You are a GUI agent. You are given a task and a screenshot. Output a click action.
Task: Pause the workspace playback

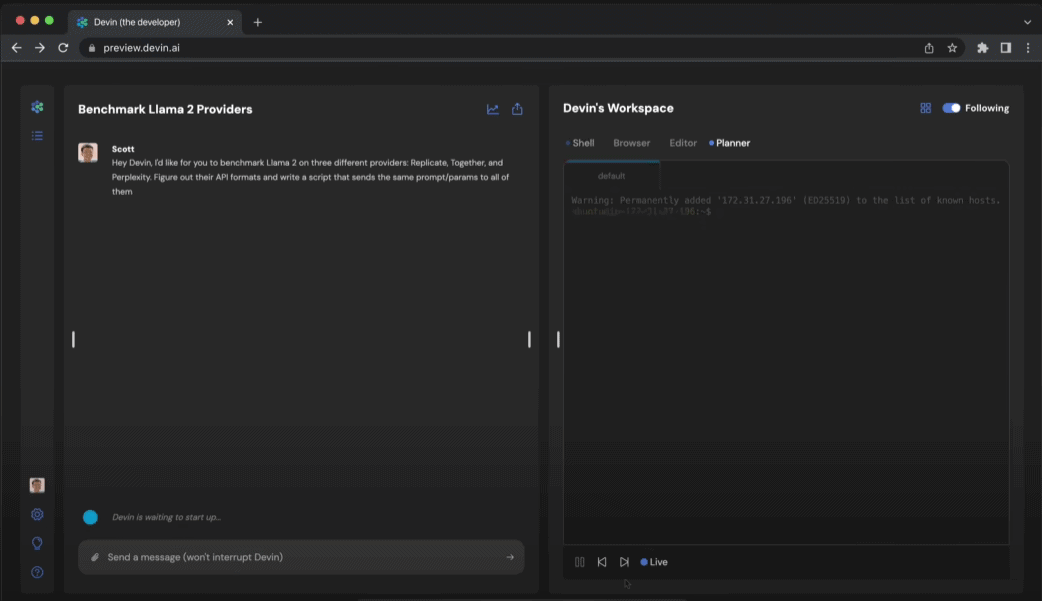pyautogui.click(x=579, y=561)
